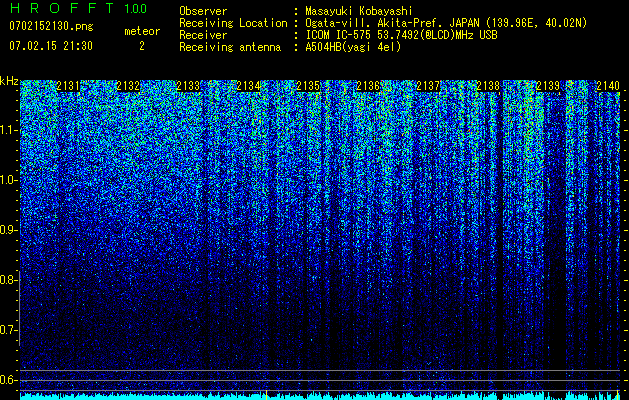
Task: Click the 2135 time marker
Action: [x=308, y=86]
